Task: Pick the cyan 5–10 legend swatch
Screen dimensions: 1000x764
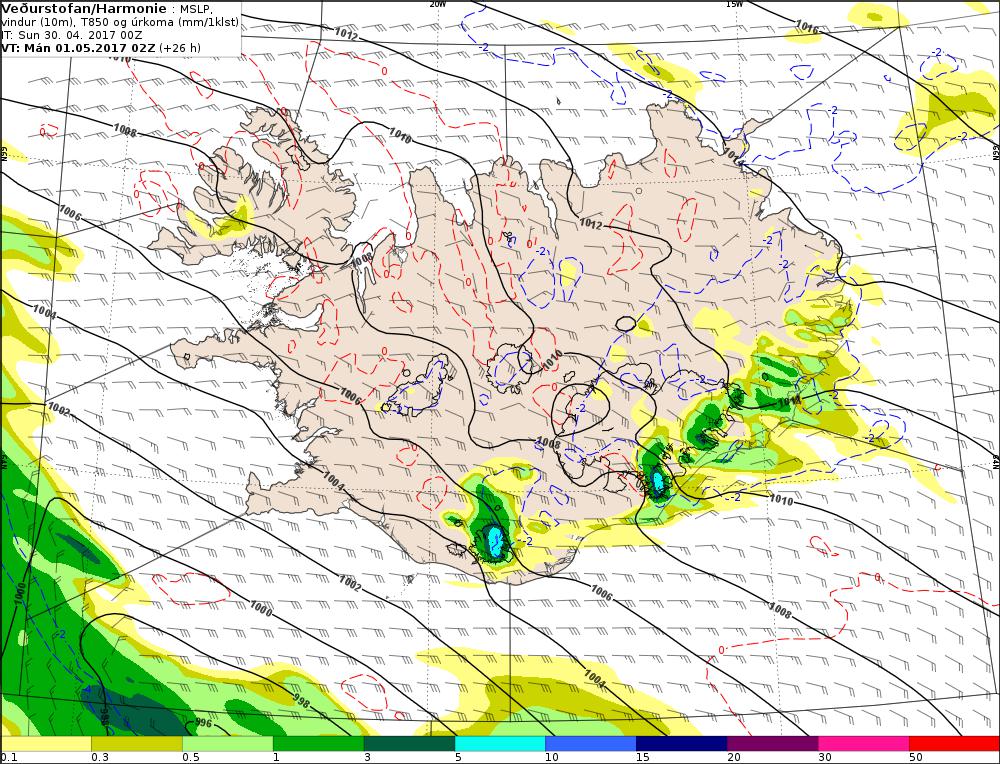Action: coord(500,744)
